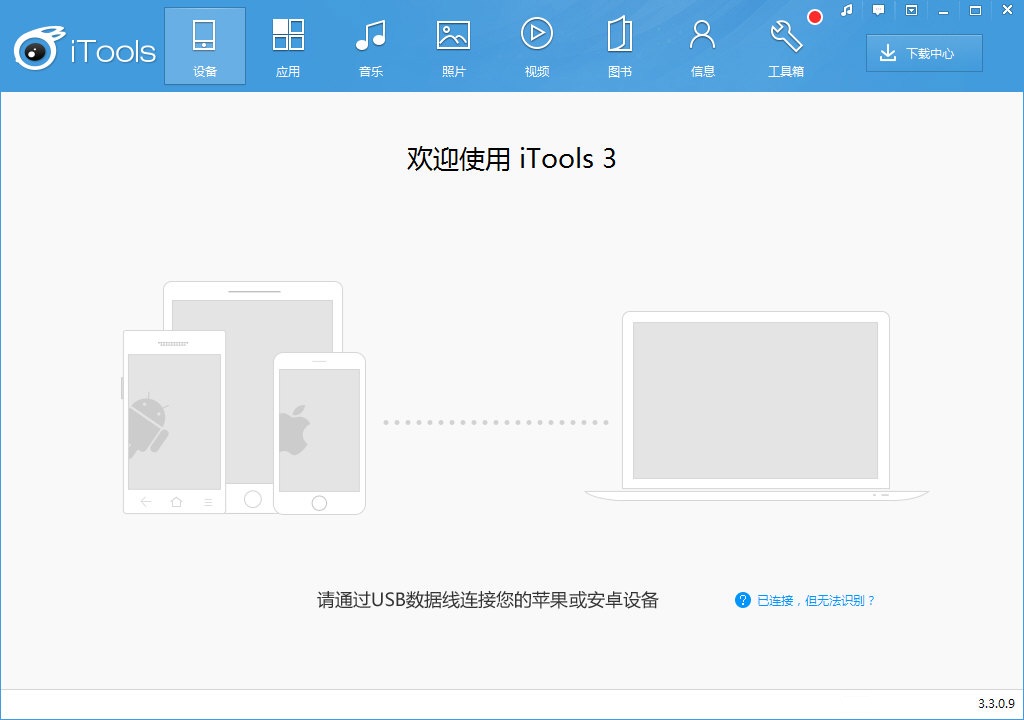Open the 音乐 (Music) section

[x=370, y=46]
